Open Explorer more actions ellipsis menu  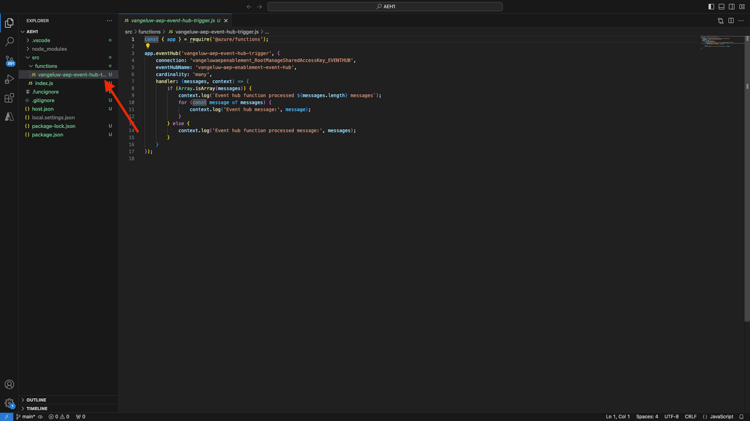click(x=109, y=20)
